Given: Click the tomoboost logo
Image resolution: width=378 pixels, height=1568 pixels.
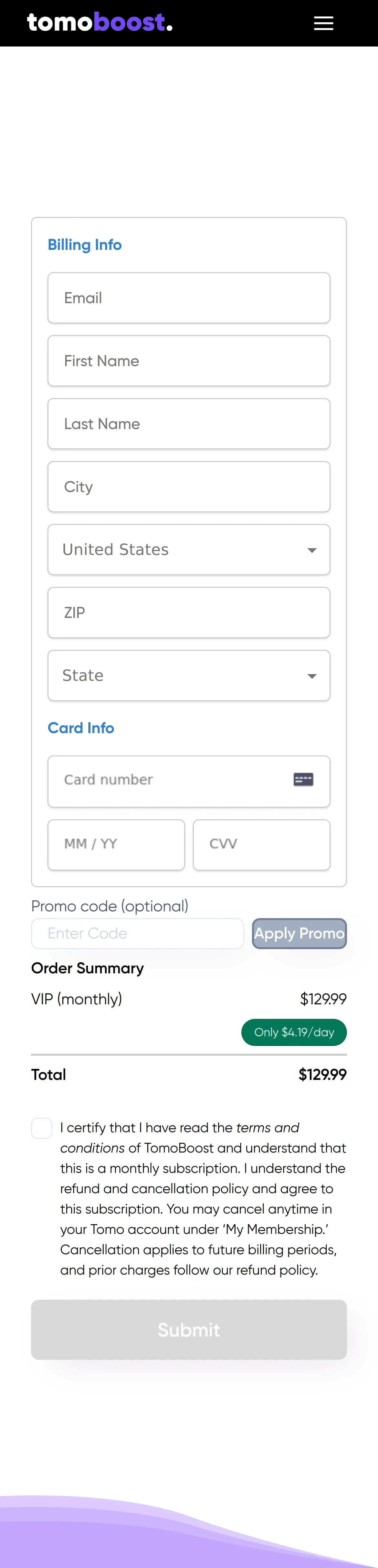Looking at the screenshot, I should tap(100, 23).
